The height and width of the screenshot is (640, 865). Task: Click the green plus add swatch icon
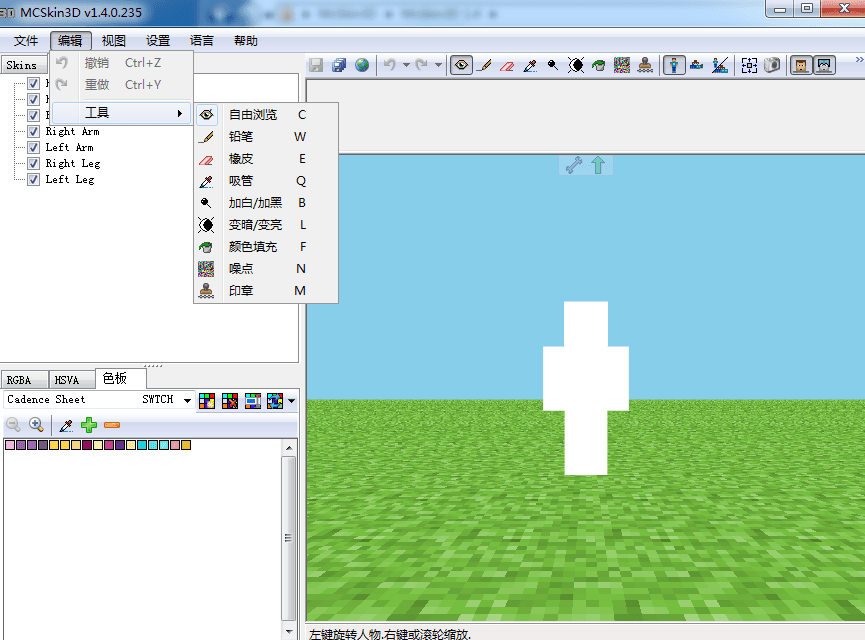pyautogui.click(x=89, y=425)
